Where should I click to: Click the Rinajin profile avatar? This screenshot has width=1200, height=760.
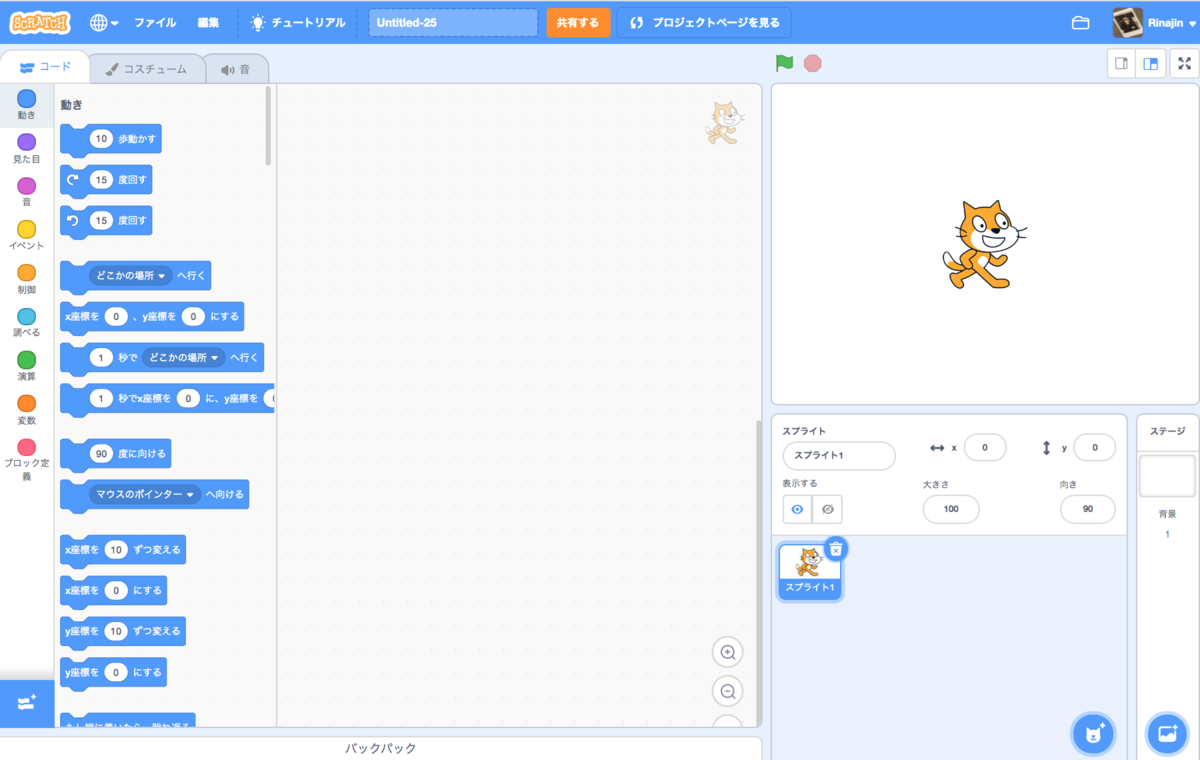(1128, 22)
